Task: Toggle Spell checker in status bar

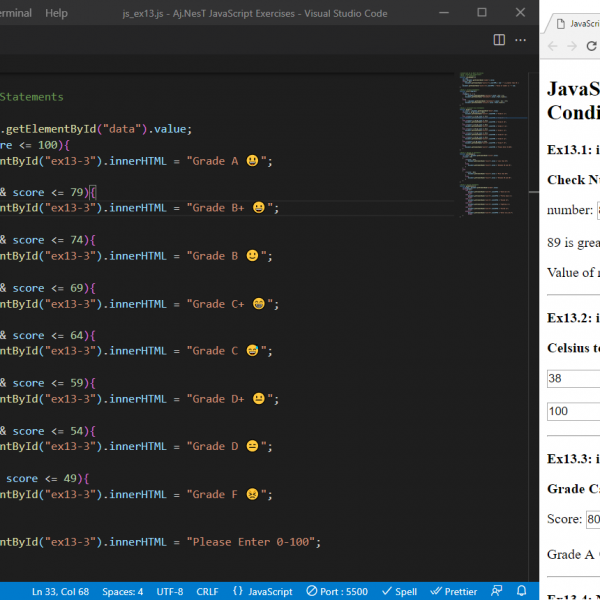Action: pos(399,591)
